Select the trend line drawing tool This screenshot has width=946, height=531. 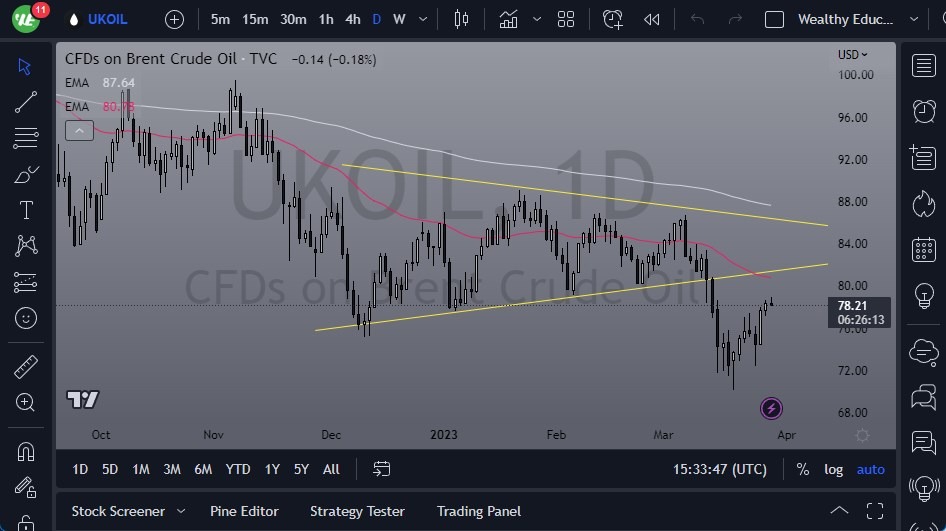pyautogui.click(x=26, y=101)
